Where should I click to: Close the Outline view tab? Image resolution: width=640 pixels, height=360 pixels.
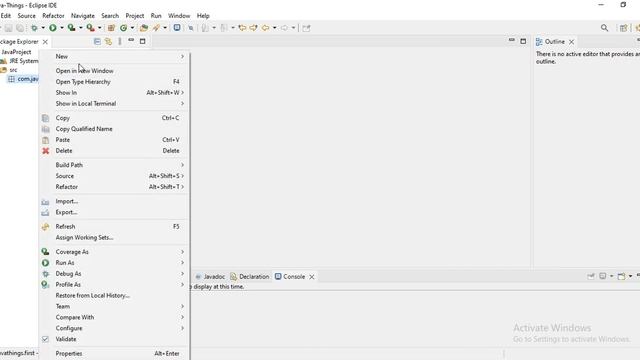571,42
